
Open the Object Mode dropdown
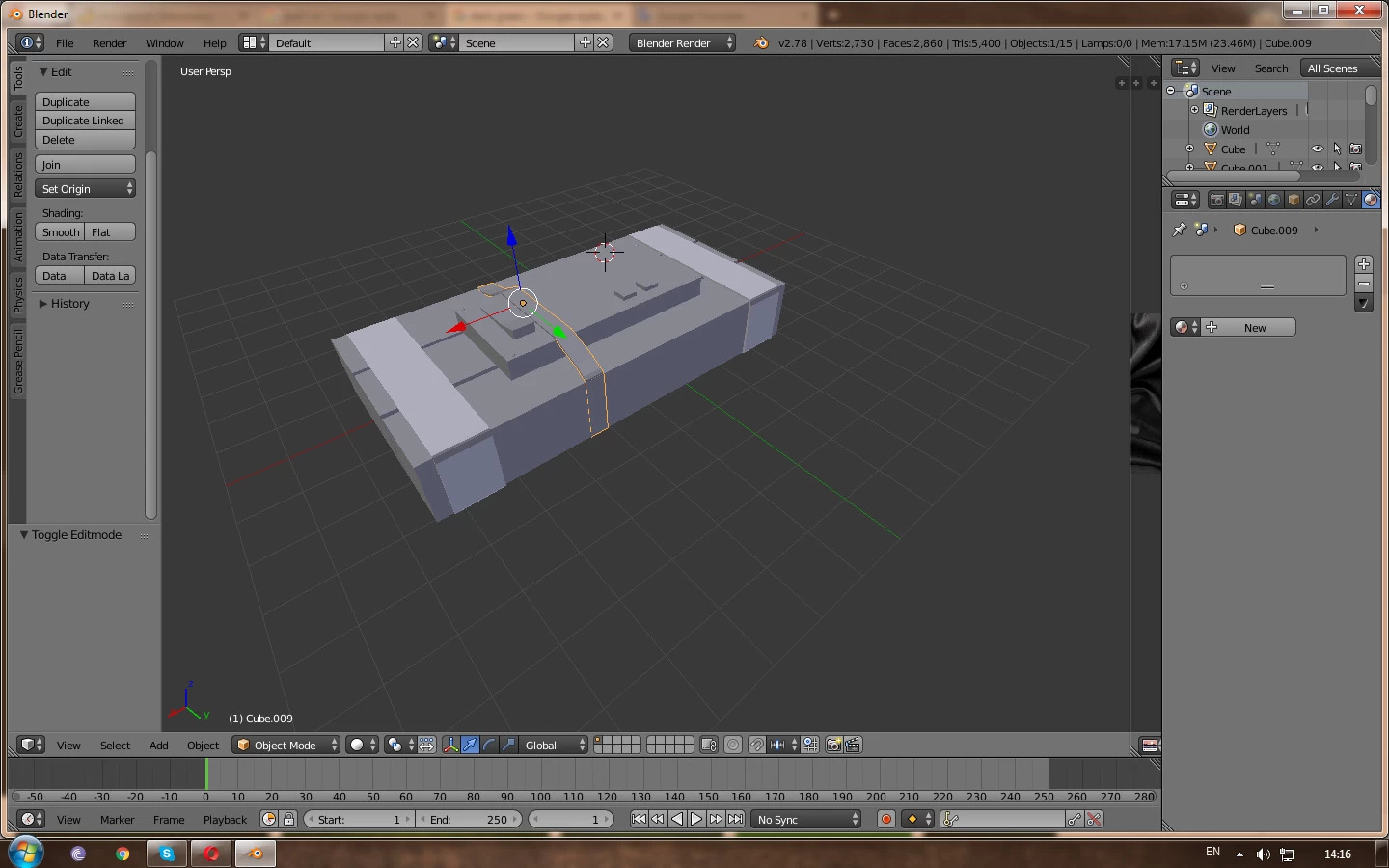[287, 745]
